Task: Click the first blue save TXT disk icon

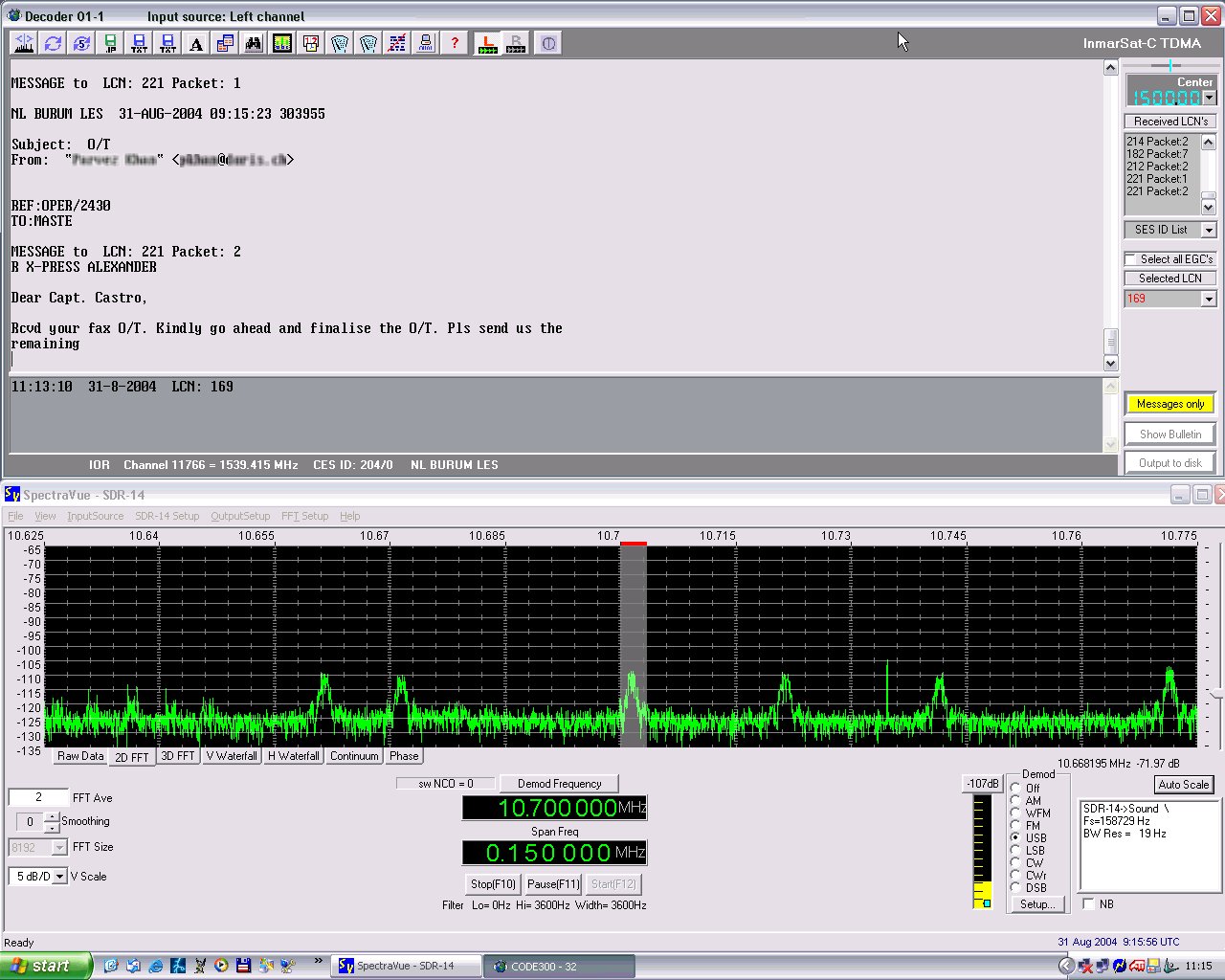Action: [x=139, y=43]
